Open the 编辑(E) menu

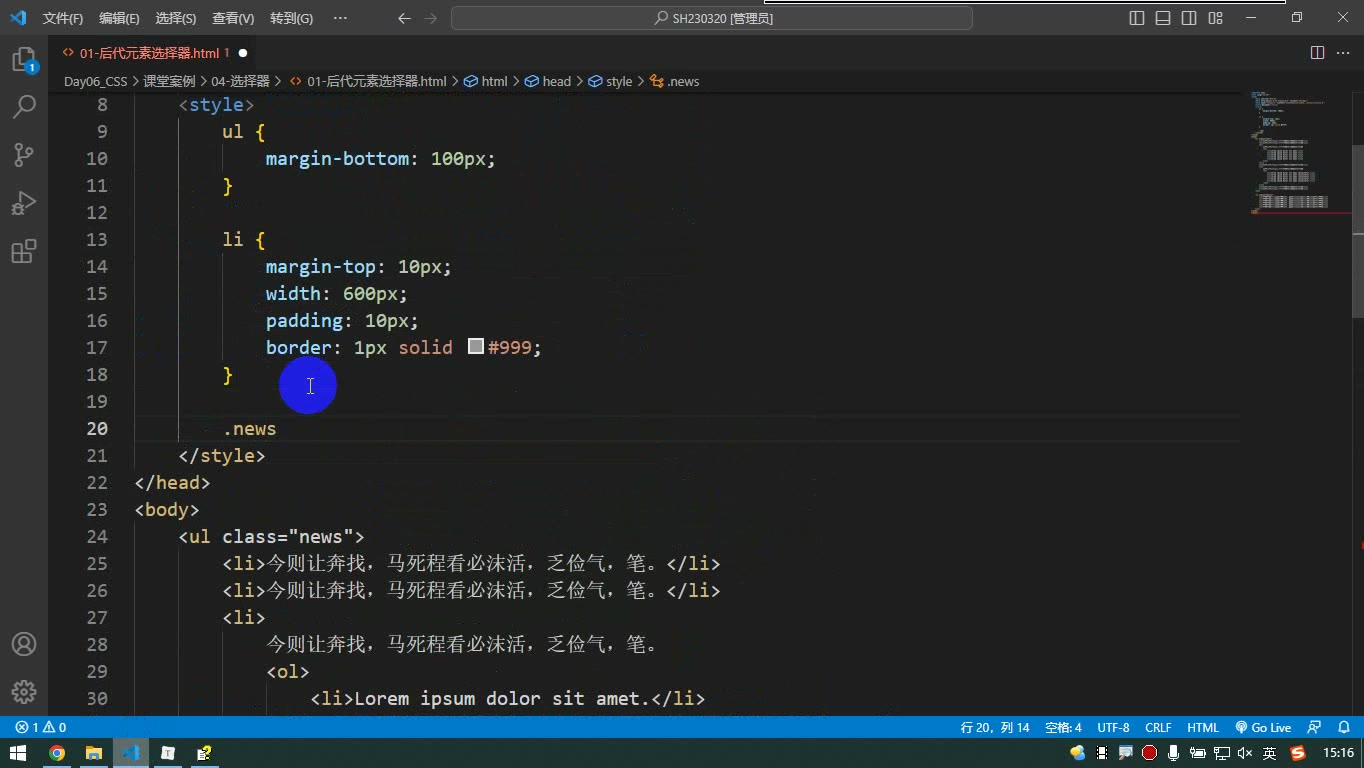click(120, 18)
